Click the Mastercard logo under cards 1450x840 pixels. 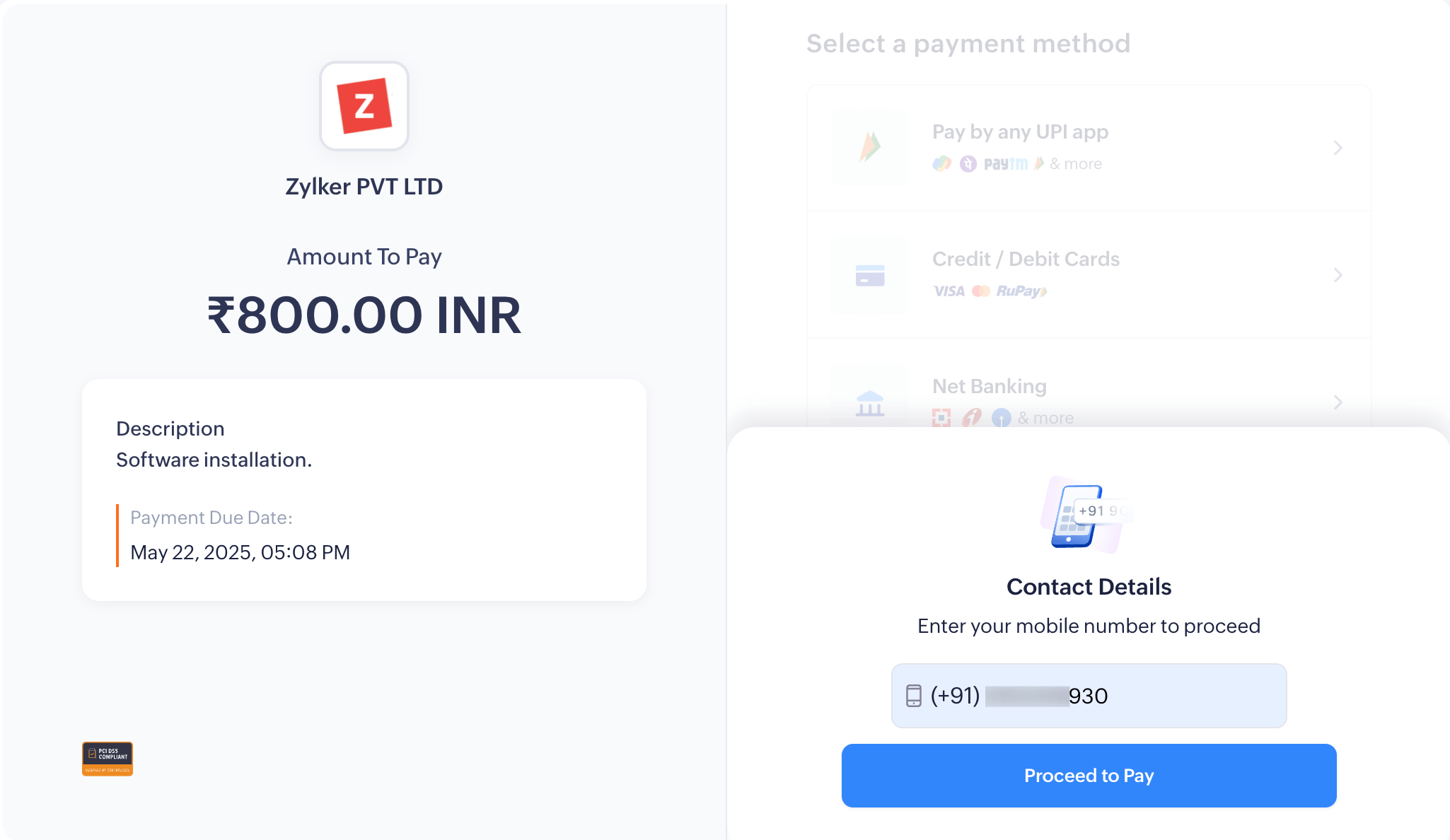pyautogui.click(x=981, y=291)
